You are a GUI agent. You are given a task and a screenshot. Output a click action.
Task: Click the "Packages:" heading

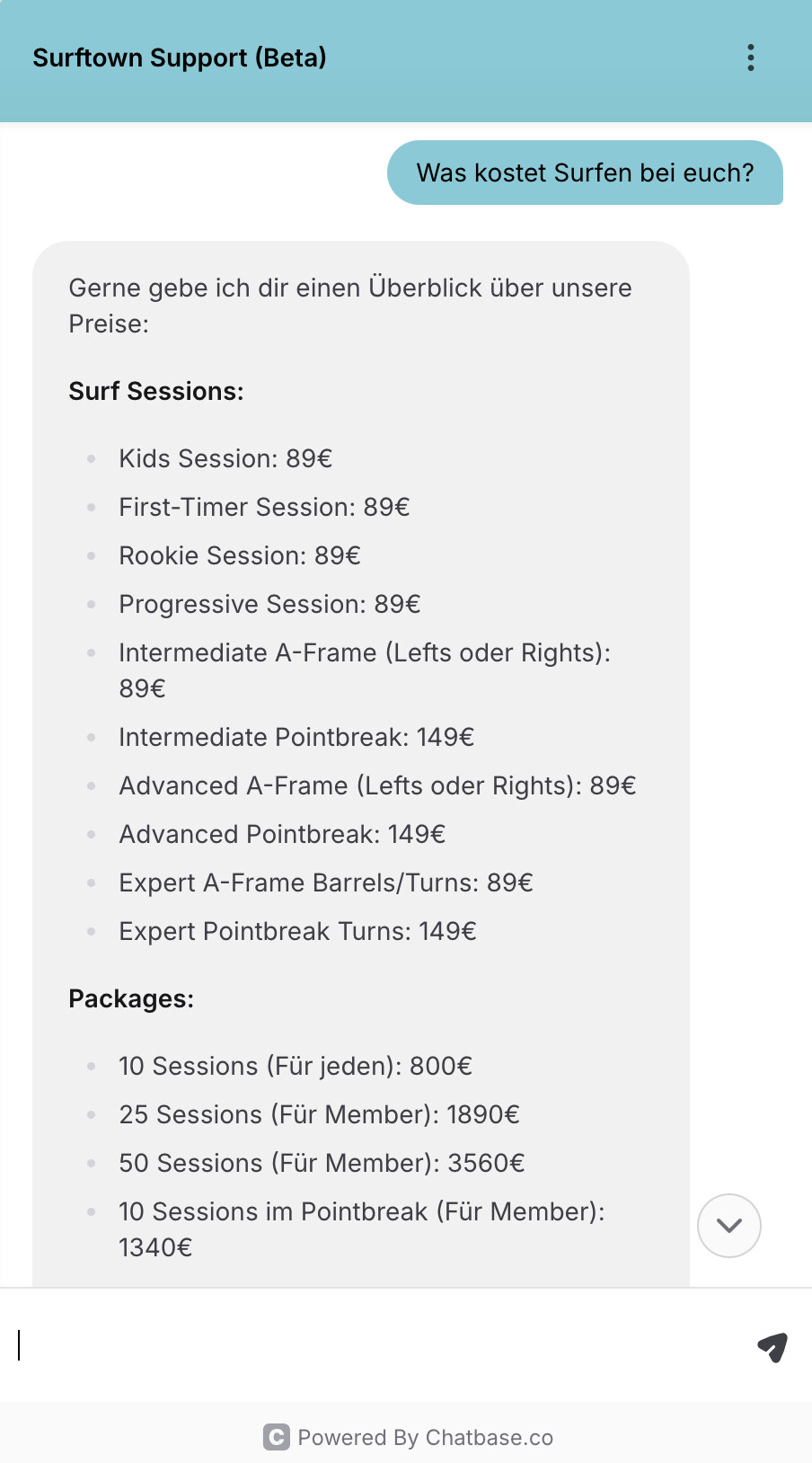tap(131, 998)
